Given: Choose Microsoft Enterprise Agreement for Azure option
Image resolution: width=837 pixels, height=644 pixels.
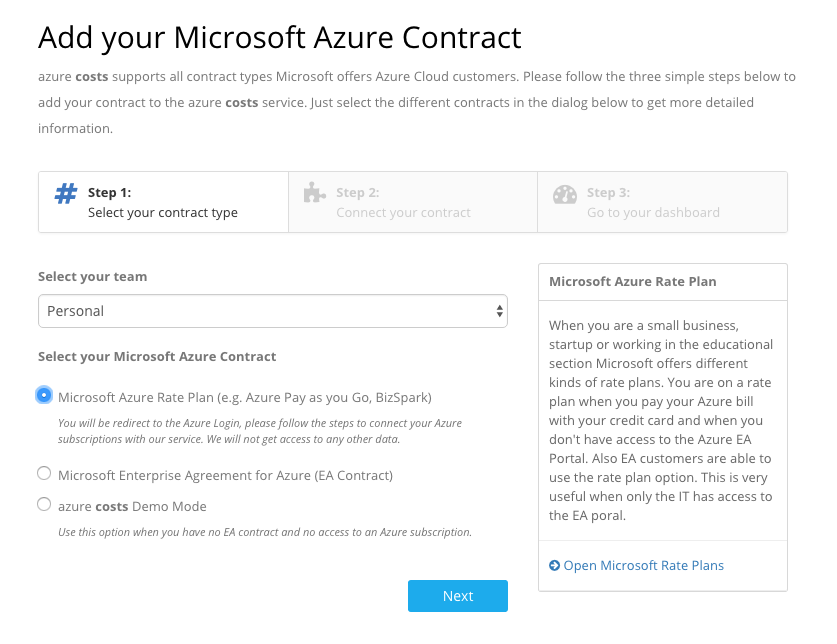Looking at the screenshot, I should click(x=44, y=472).
